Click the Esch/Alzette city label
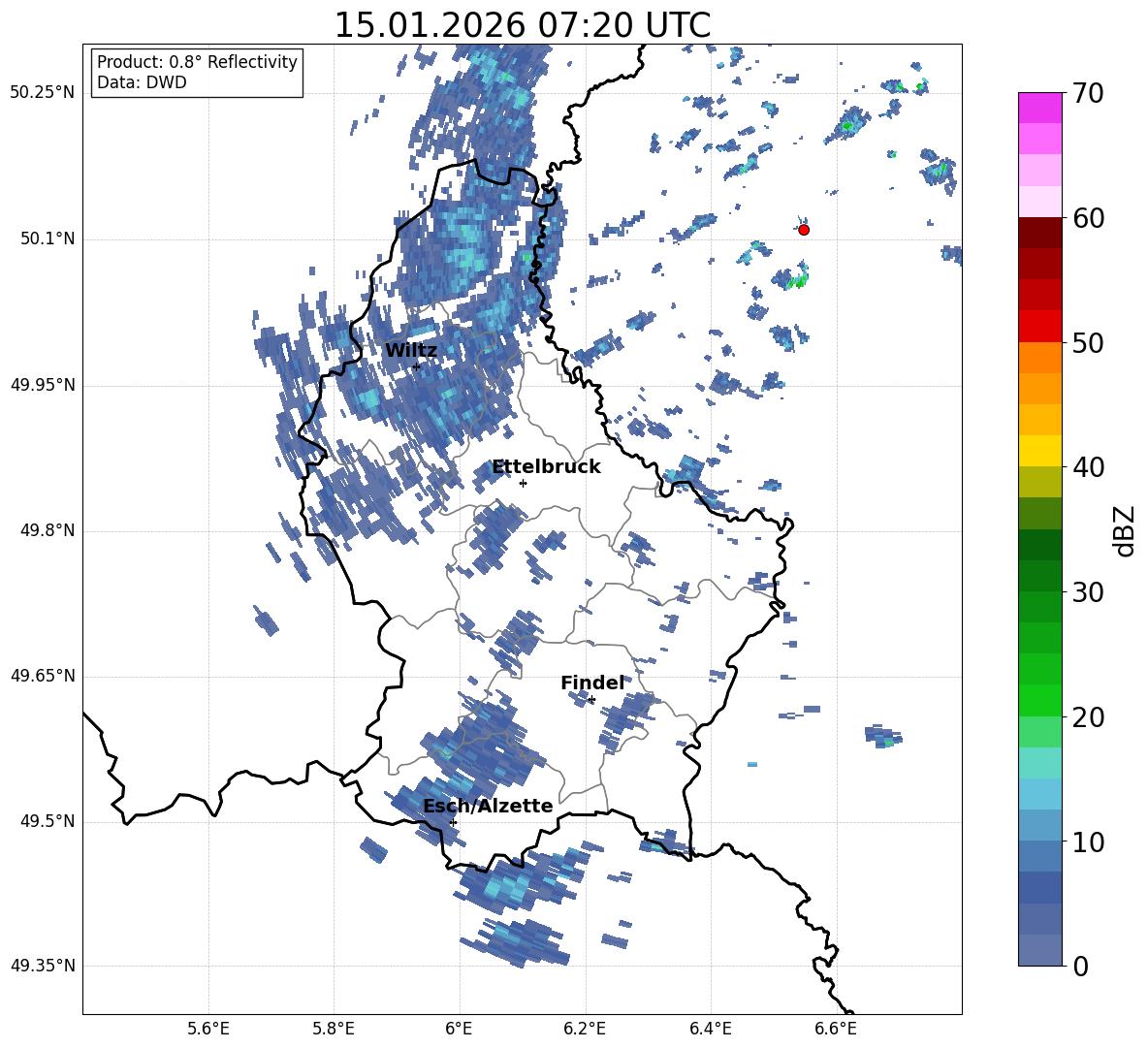Image resolution: width=1148 pixels, height=1048 pixels. pos(488,806)
